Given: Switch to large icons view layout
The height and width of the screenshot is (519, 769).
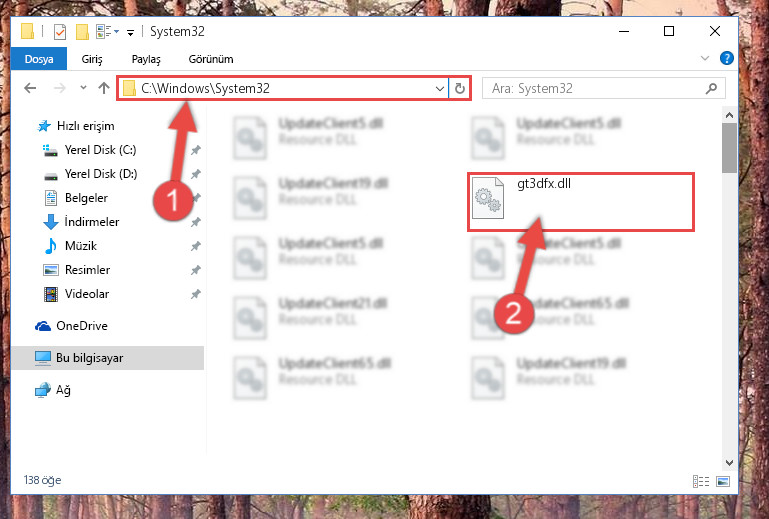Looking at the screenshot, I should [723, 481].
